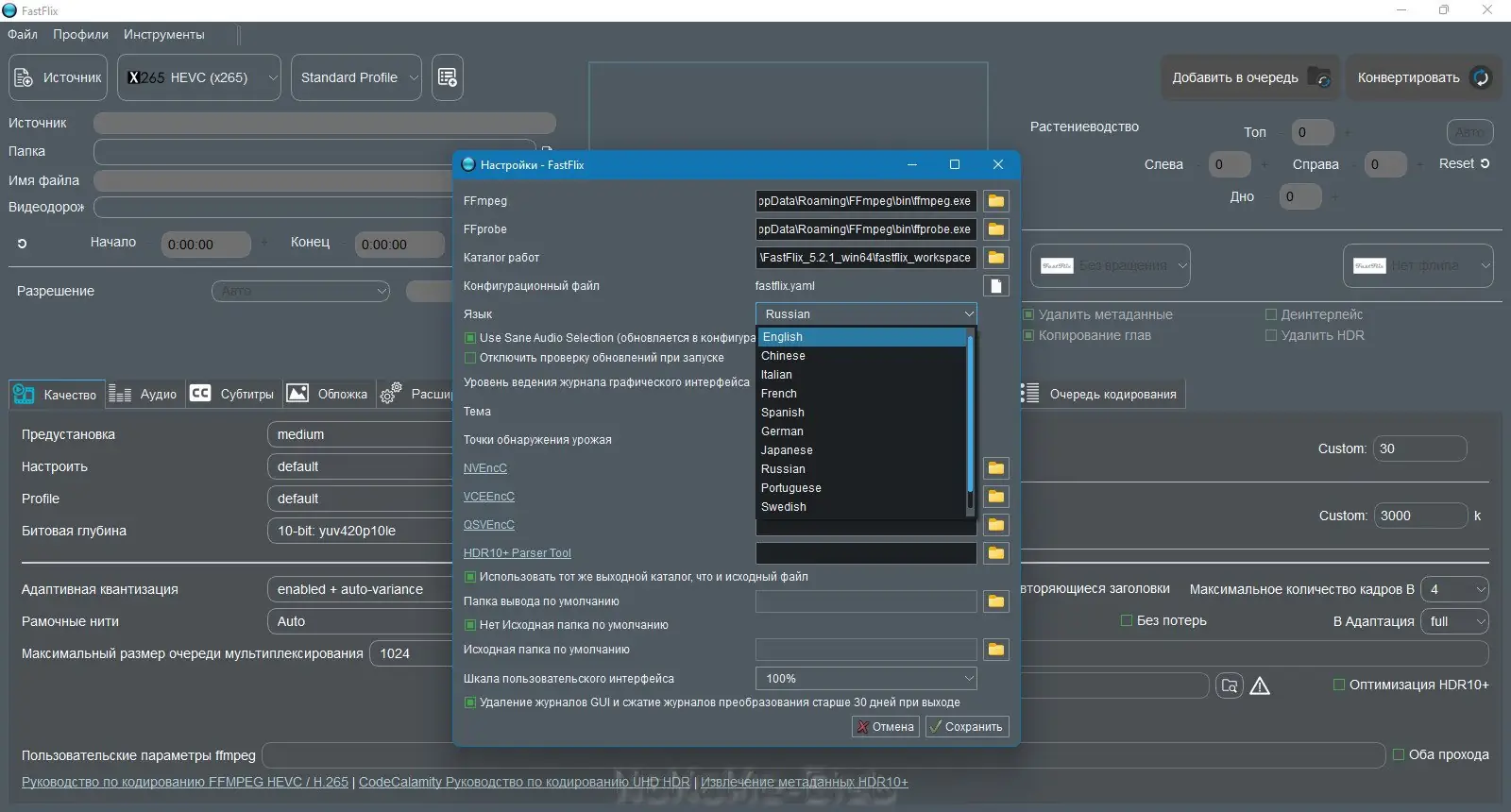This screenshot has height=812, width=1511.
Task: Click the folder icon next to FFmpeg path
Action: click(x=995, y=201)
